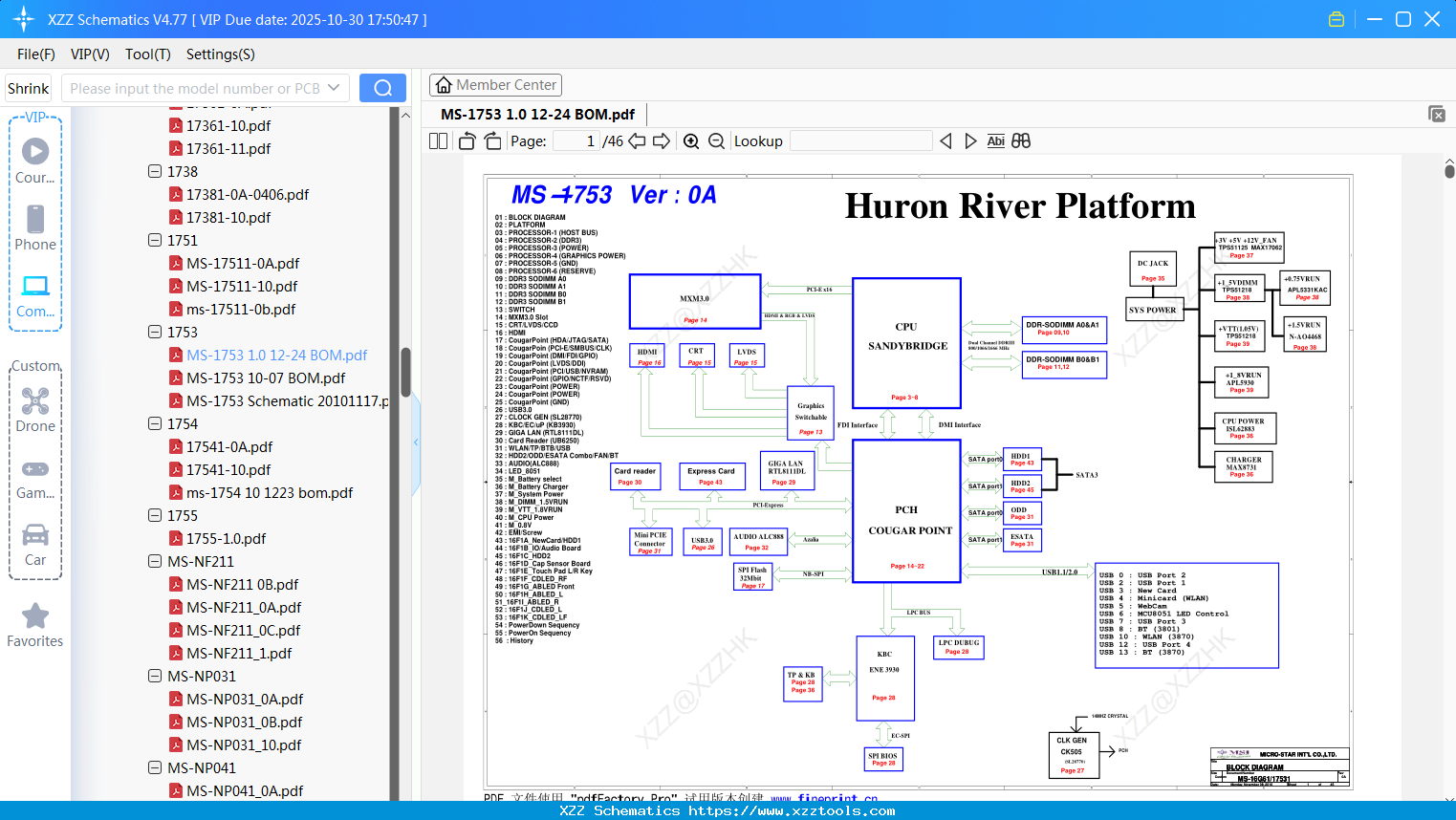Open the Car category
1456x820 pixels.
tap(35, 545)
